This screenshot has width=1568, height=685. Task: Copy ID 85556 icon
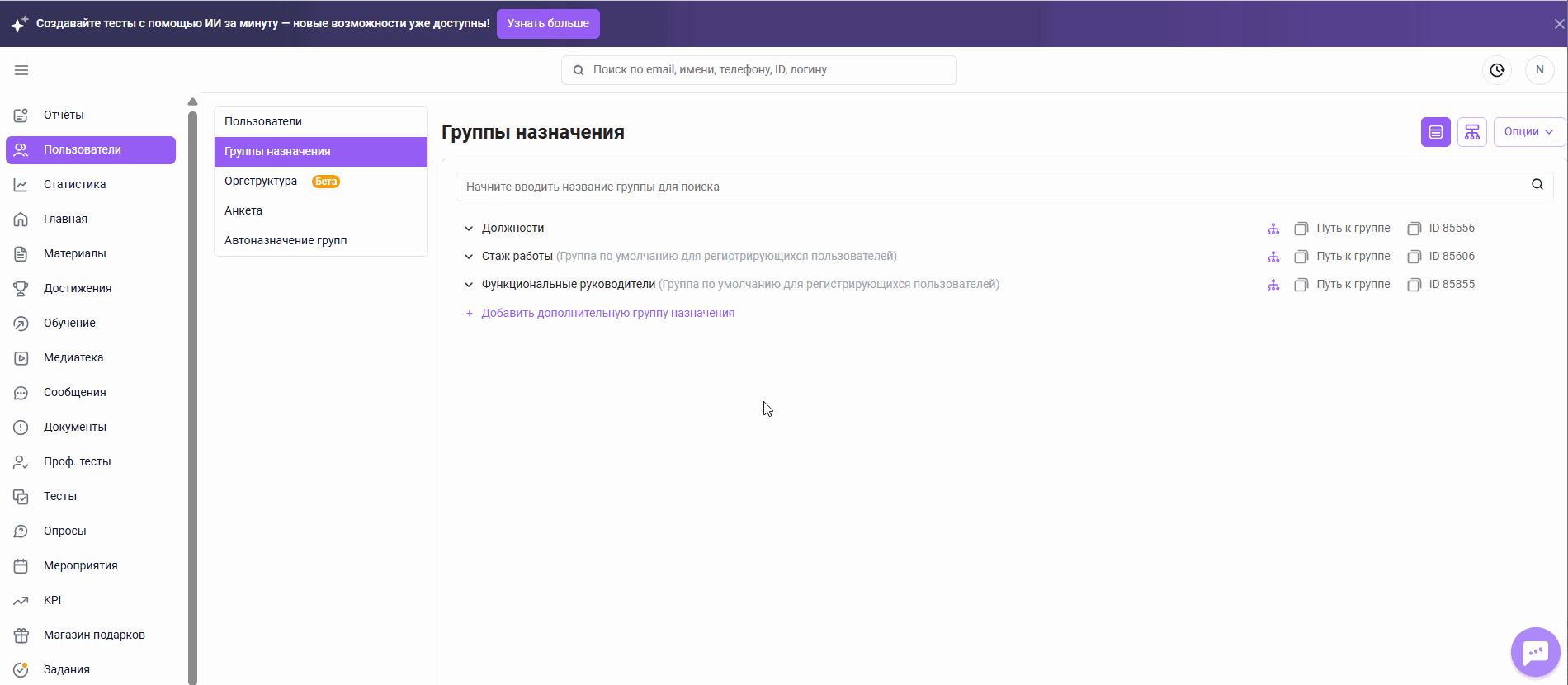1415,229
